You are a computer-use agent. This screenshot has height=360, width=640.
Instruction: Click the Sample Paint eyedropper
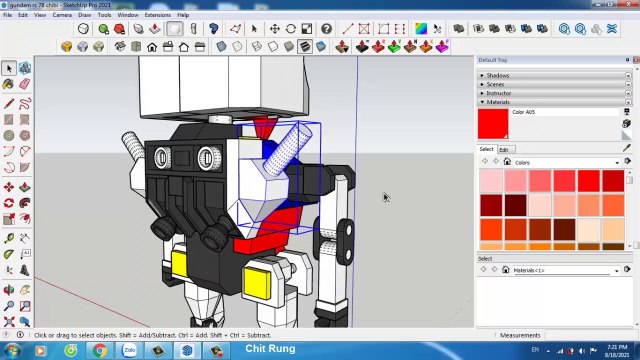pos(627,148)
